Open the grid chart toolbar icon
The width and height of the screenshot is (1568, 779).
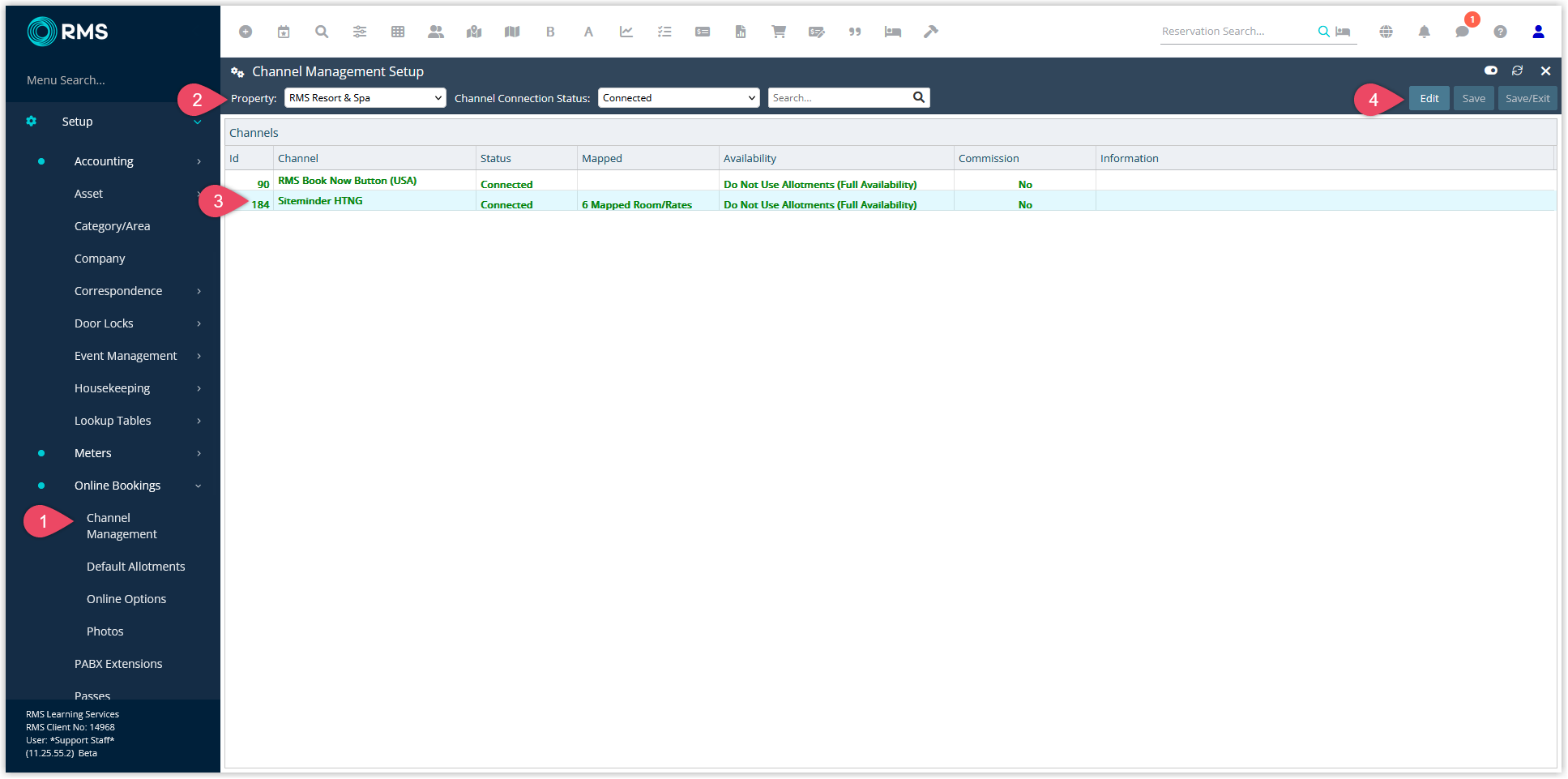398,32
